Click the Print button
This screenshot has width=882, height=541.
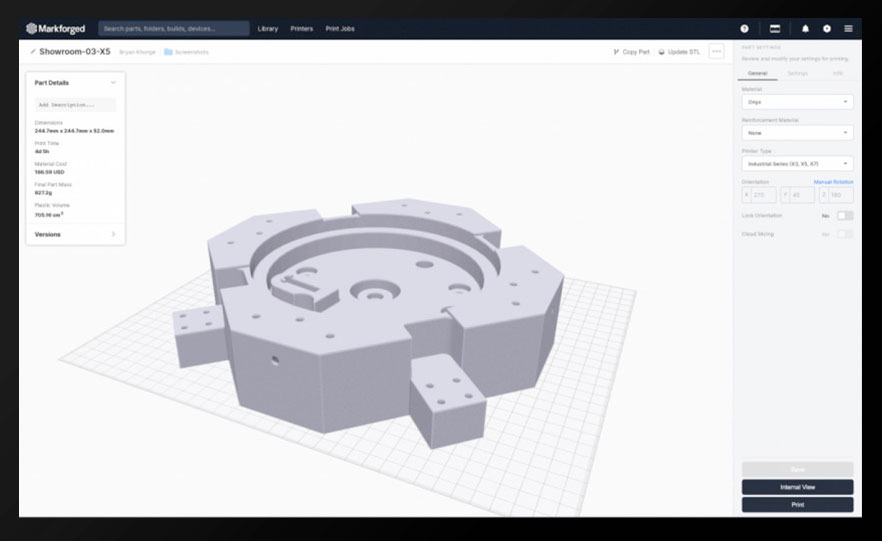pos(797,504)
